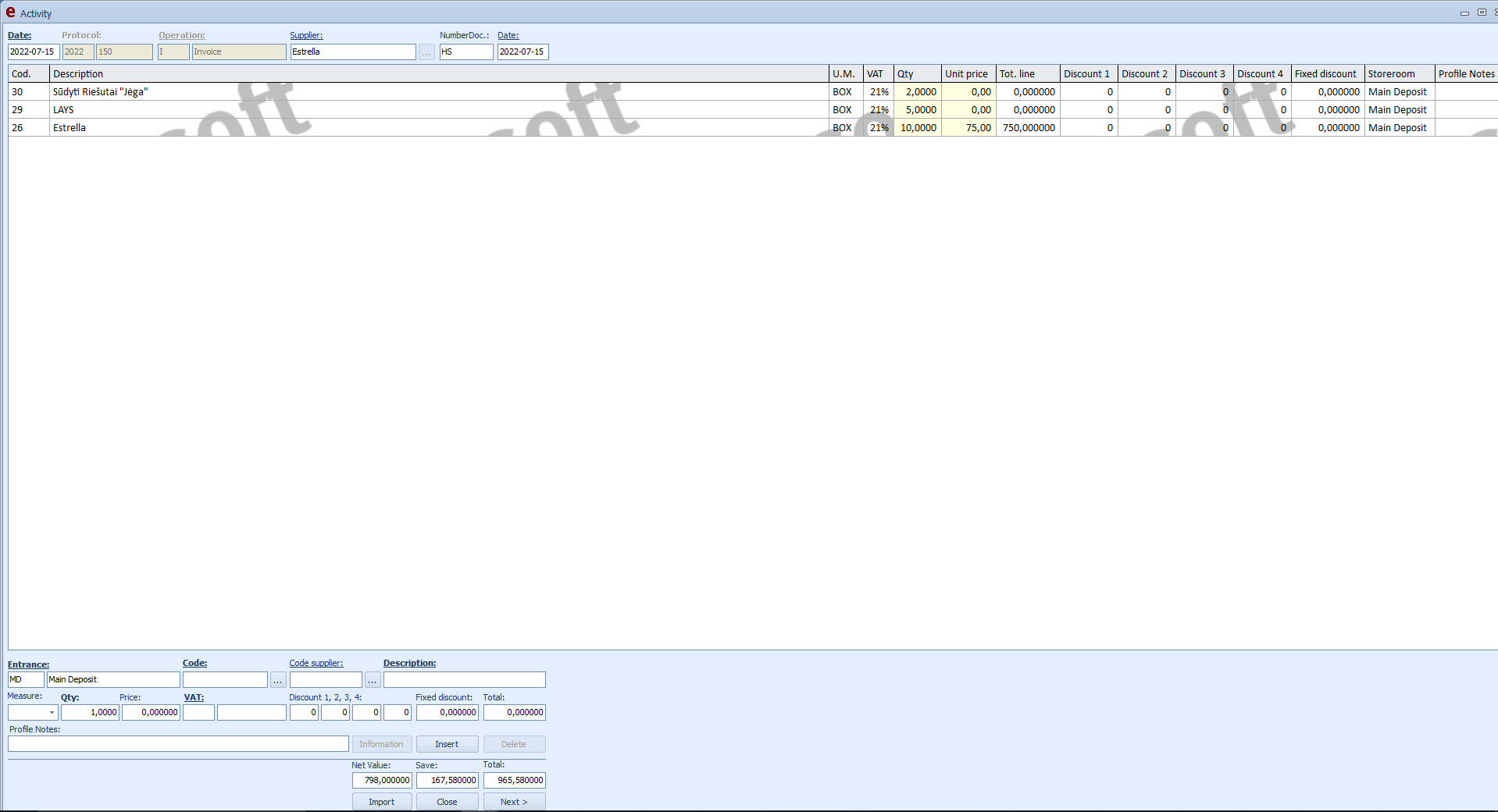1498x812 pixels.
Task: Click the Discount 3 column header
Action: point(1204,74)
